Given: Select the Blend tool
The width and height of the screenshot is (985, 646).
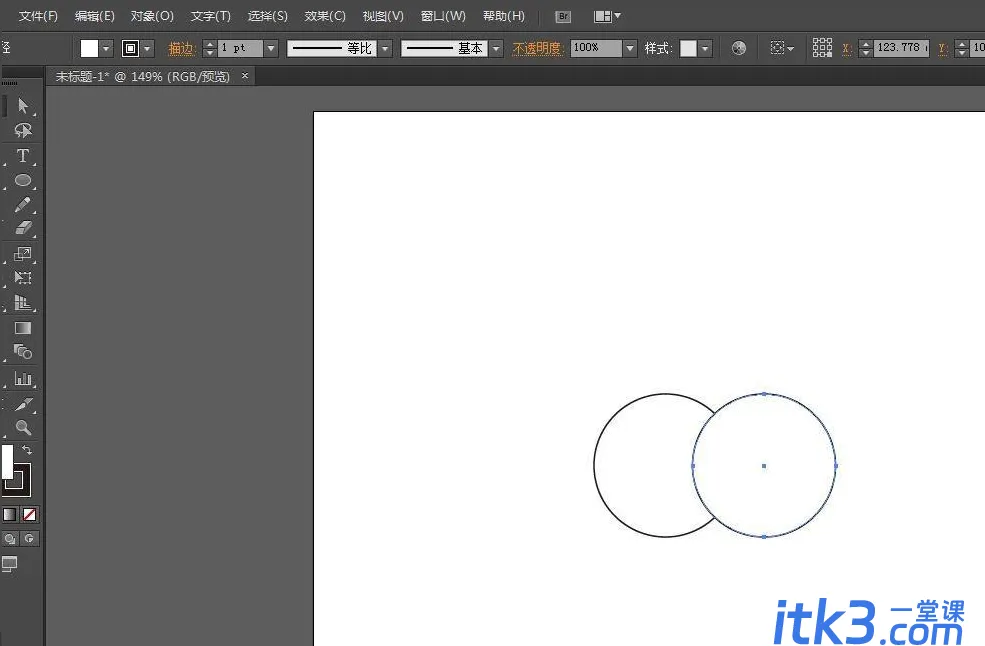Looking at the screenshot, I should [23, 352].
